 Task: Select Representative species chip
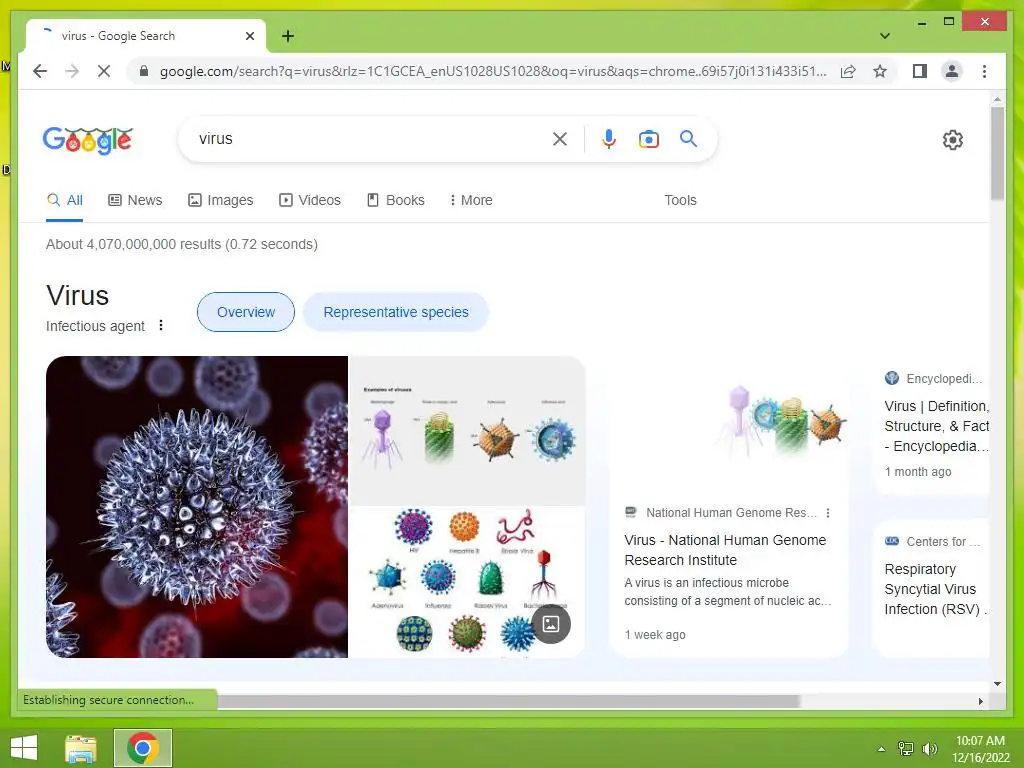(396, 312)
